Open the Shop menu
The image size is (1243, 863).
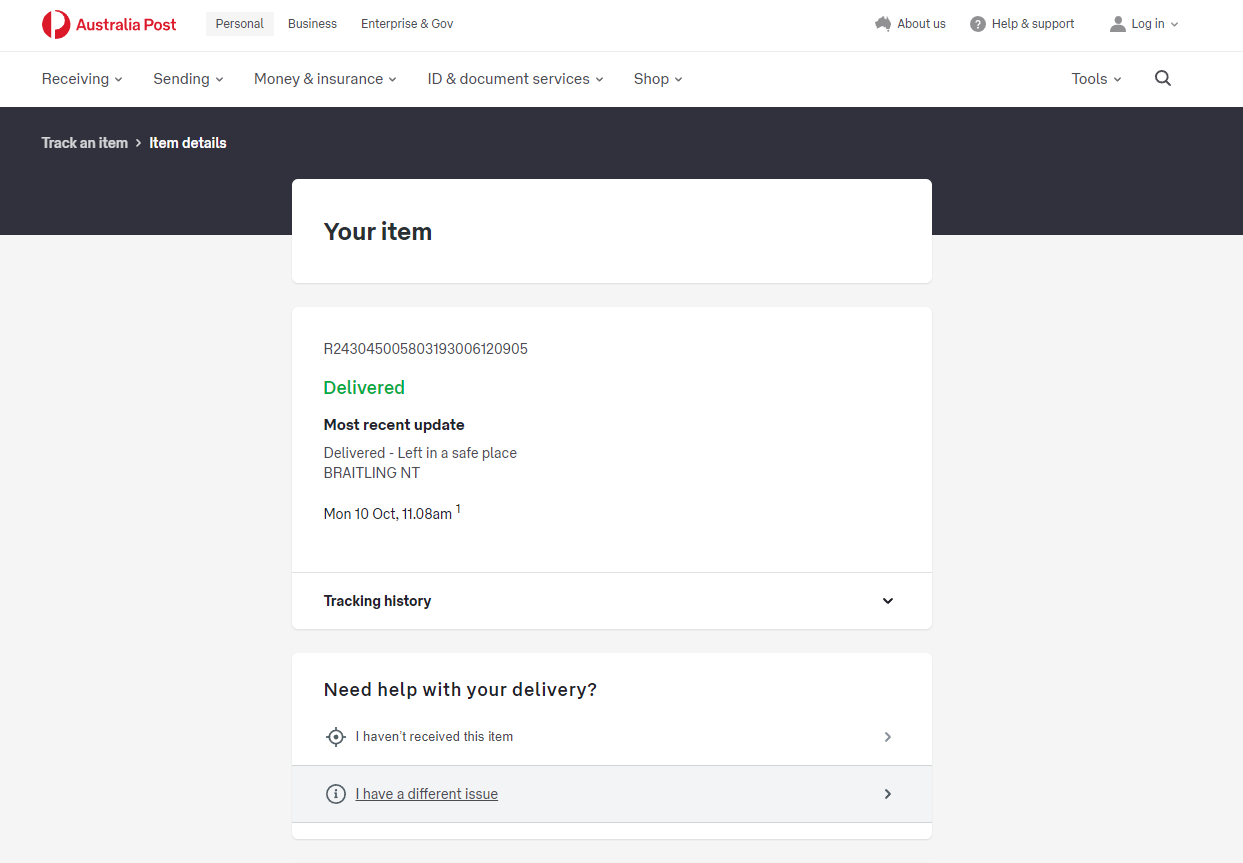(x=657, y=79)
